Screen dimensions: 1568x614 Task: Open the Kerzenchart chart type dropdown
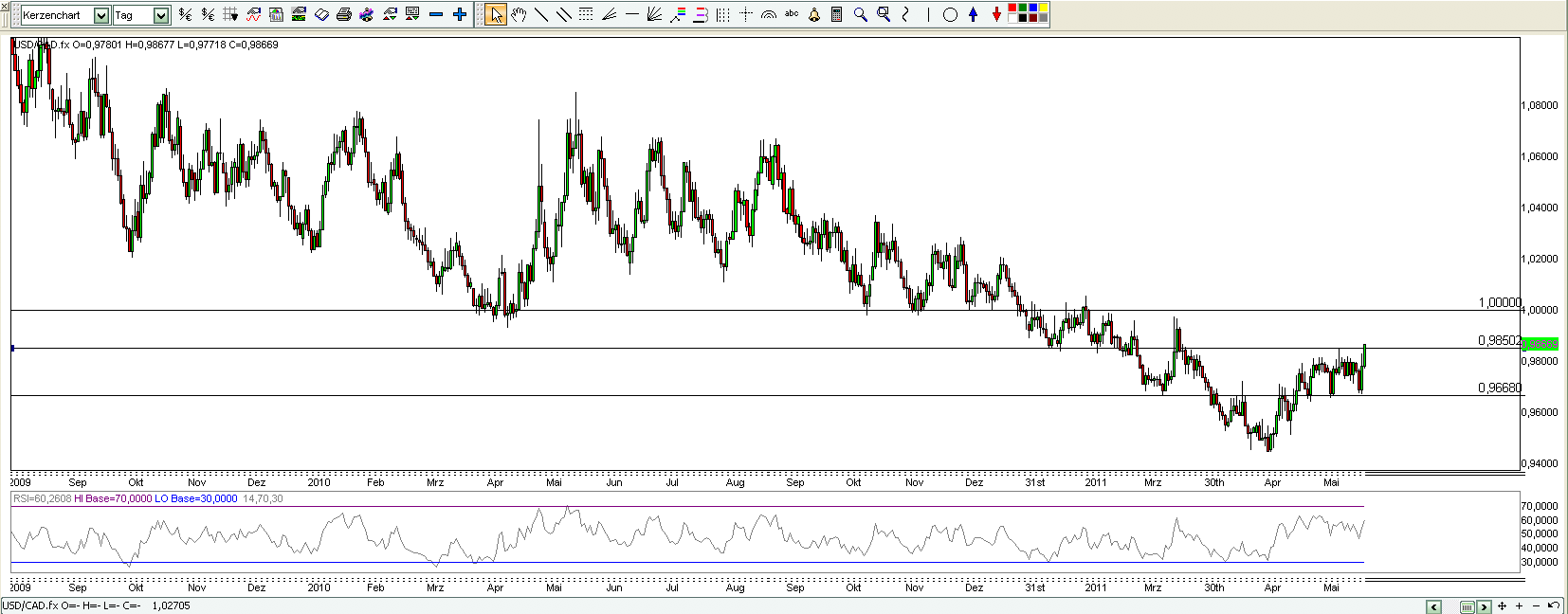coord(101,15)
